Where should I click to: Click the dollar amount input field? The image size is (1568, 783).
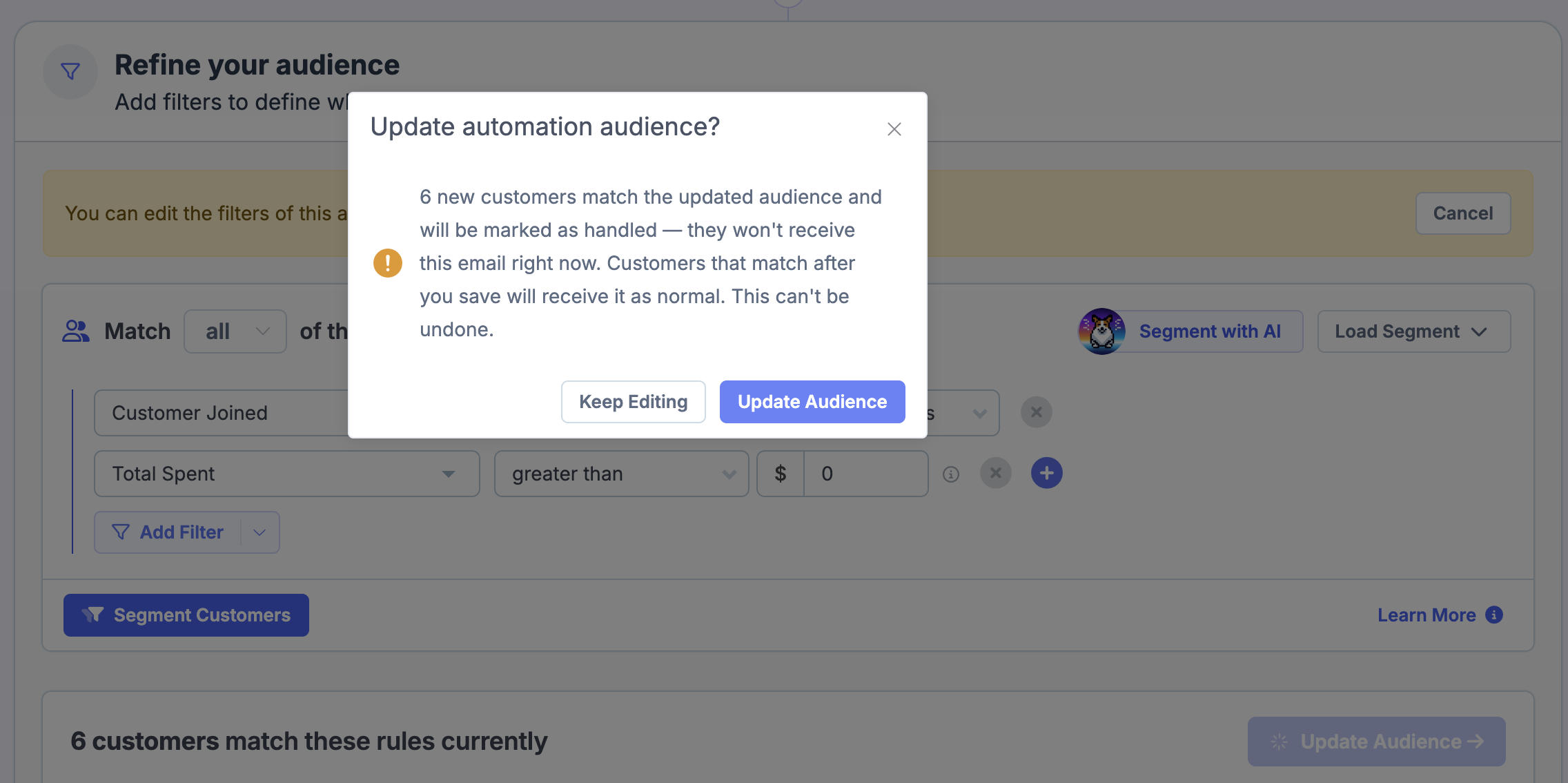click(865, 474)
